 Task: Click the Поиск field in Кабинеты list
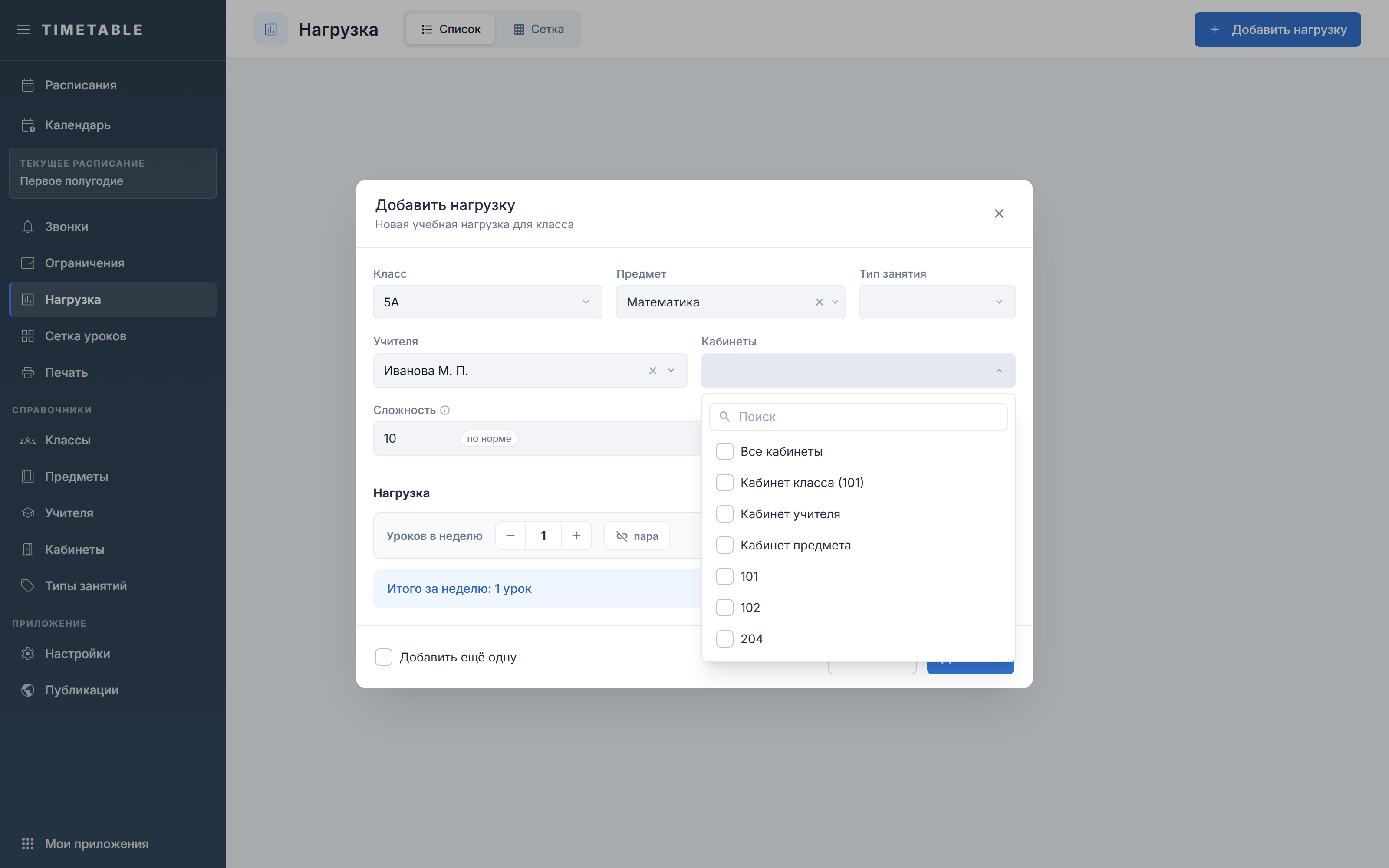click(858, 417)
